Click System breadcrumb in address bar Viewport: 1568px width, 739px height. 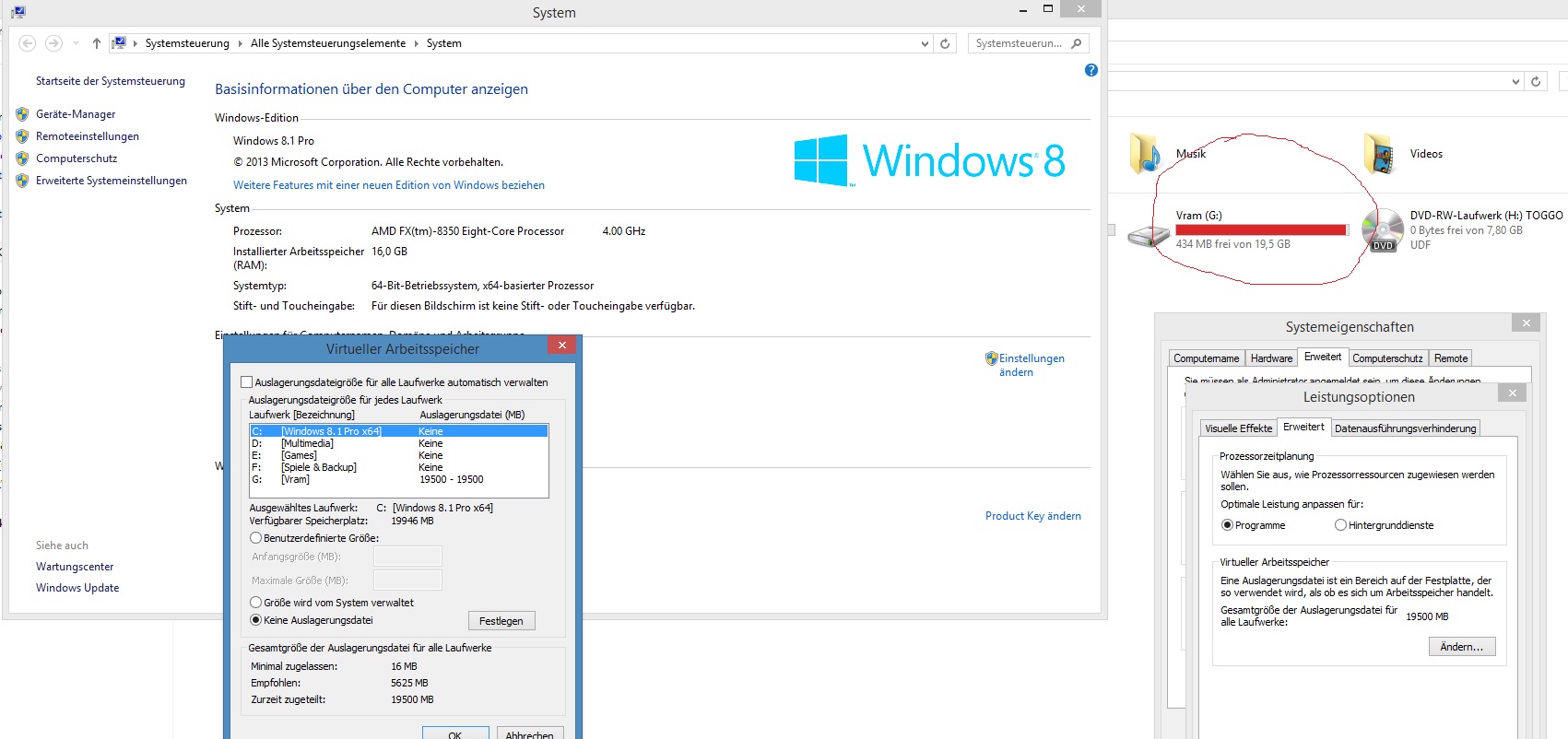click(x=443, y=43)
